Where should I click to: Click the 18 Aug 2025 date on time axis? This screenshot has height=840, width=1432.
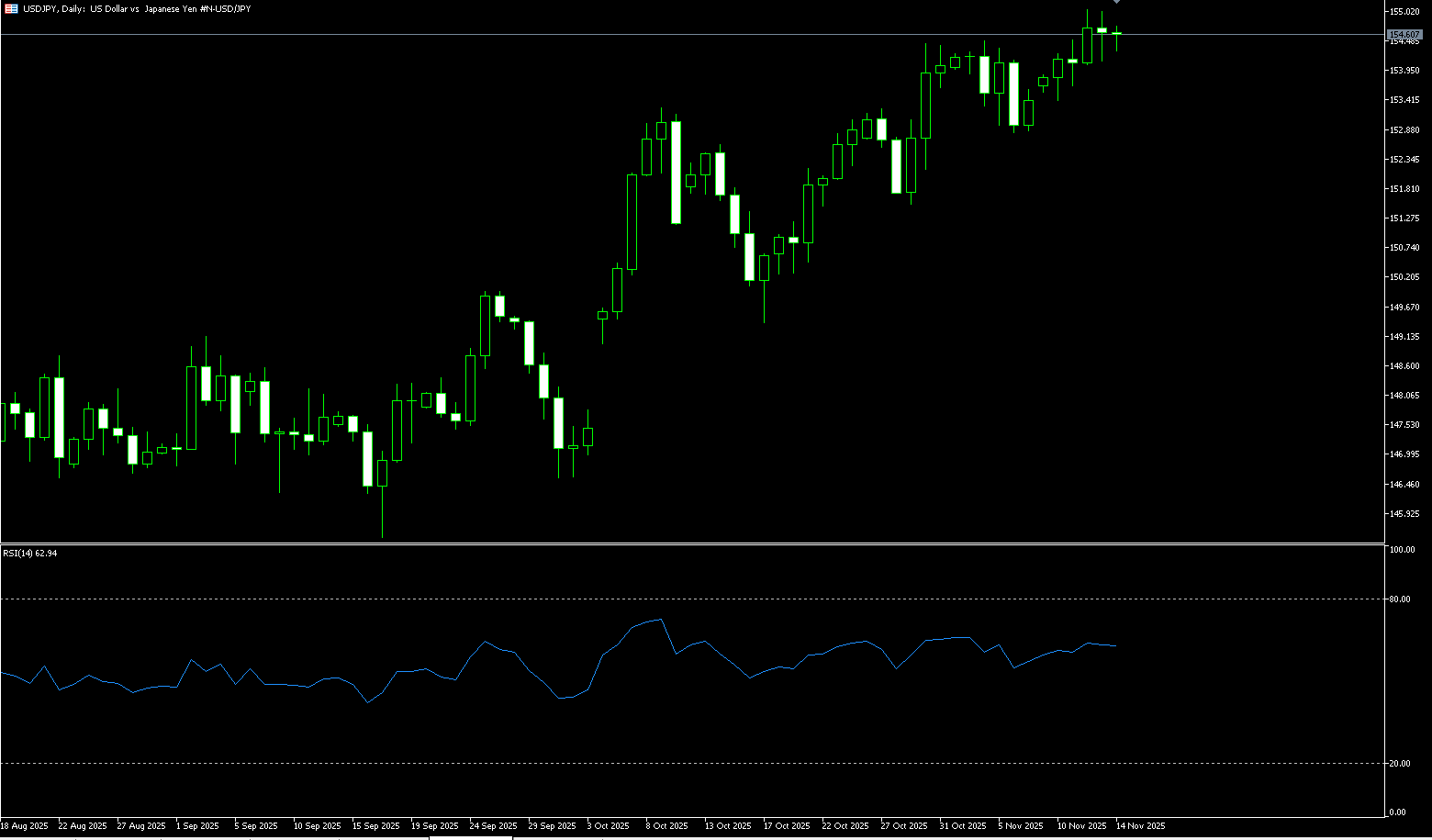pyautogui.click(x=24, y=826)
